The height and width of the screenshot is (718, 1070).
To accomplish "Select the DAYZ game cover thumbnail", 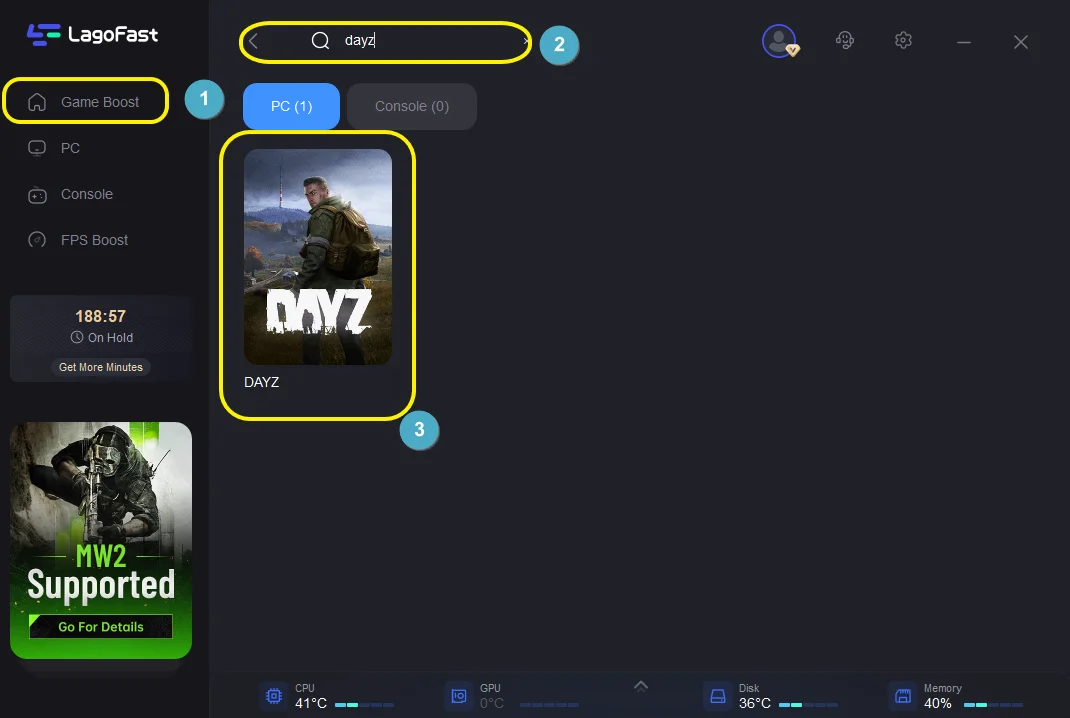I will 318,257.
